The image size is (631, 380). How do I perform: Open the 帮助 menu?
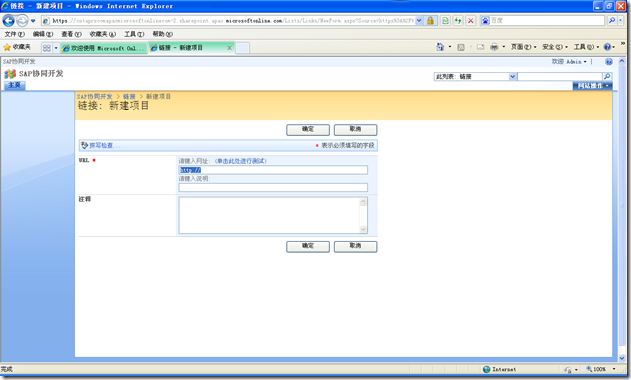tap(163, 34)
